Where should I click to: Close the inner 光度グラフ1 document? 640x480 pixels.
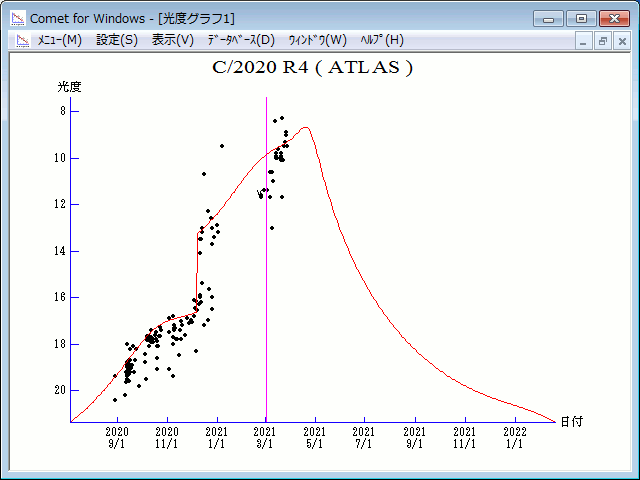click(622, 41)
